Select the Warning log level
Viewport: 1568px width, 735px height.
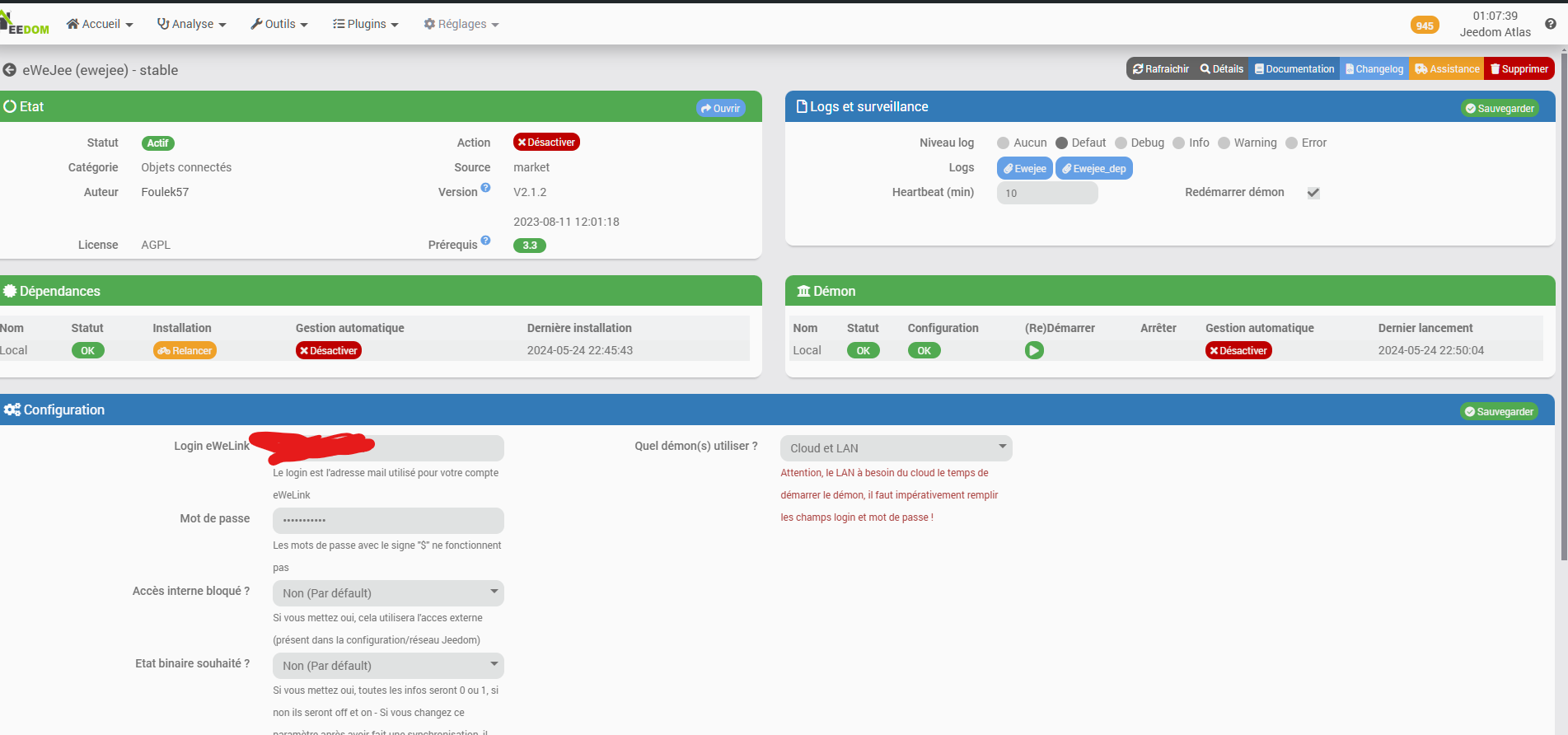[x=1224, y=143]
